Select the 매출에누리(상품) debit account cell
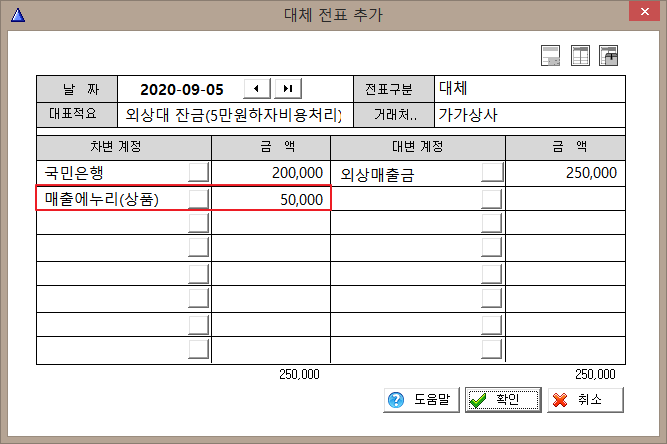The width and height of the screenshot is (667, 444). click(x=113, y=199)
